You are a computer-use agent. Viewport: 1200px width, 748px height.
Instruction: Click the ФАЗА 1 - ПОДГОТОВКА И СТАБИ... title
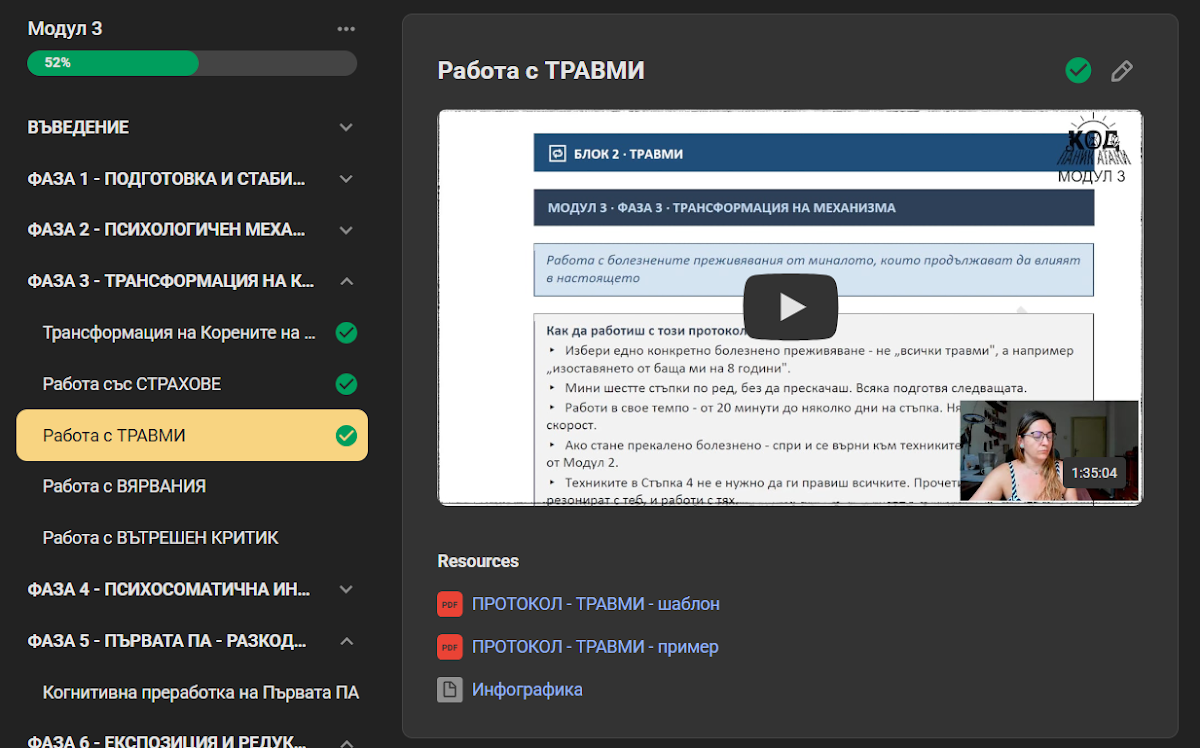pyautogui.click(x=166, y=179)
